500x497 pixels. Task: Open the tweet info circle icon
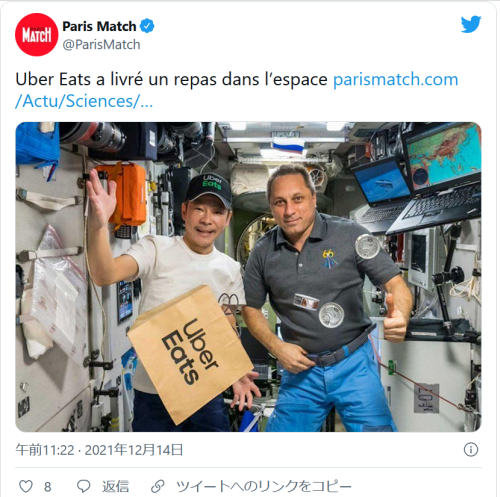(x=471, y=450)
